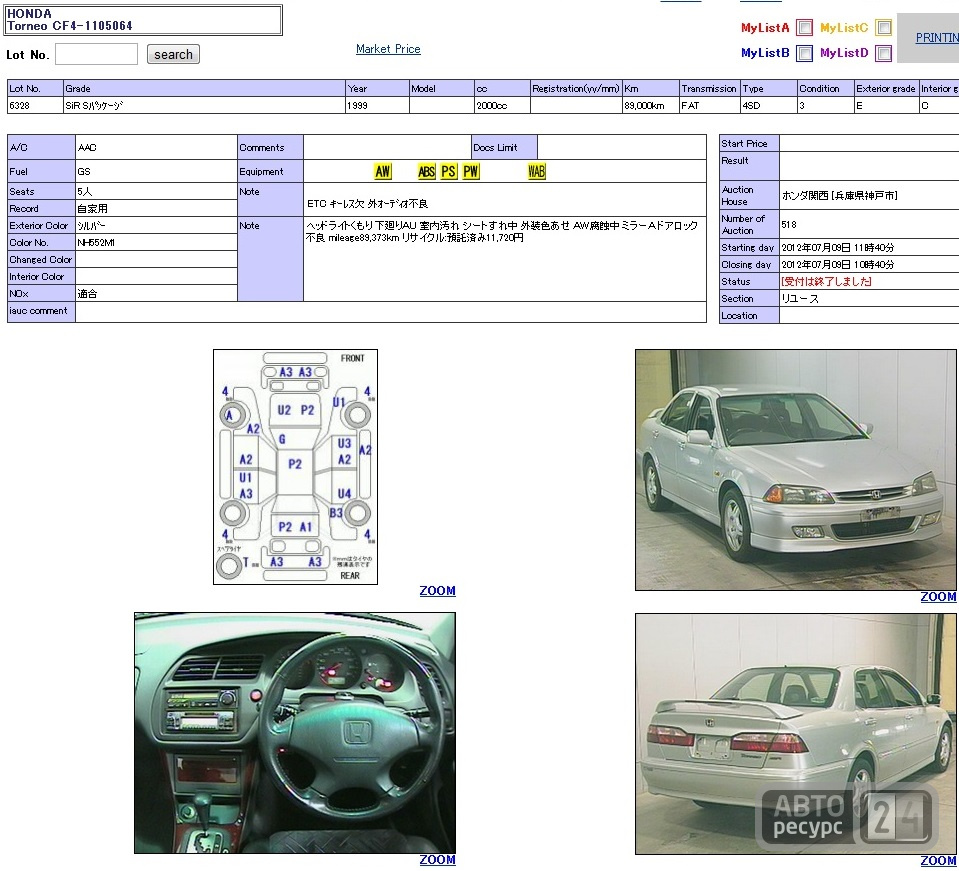Click ZOOM under the damage diagram
The width and height of the screenshot is (959, 871).
point(437,591)
